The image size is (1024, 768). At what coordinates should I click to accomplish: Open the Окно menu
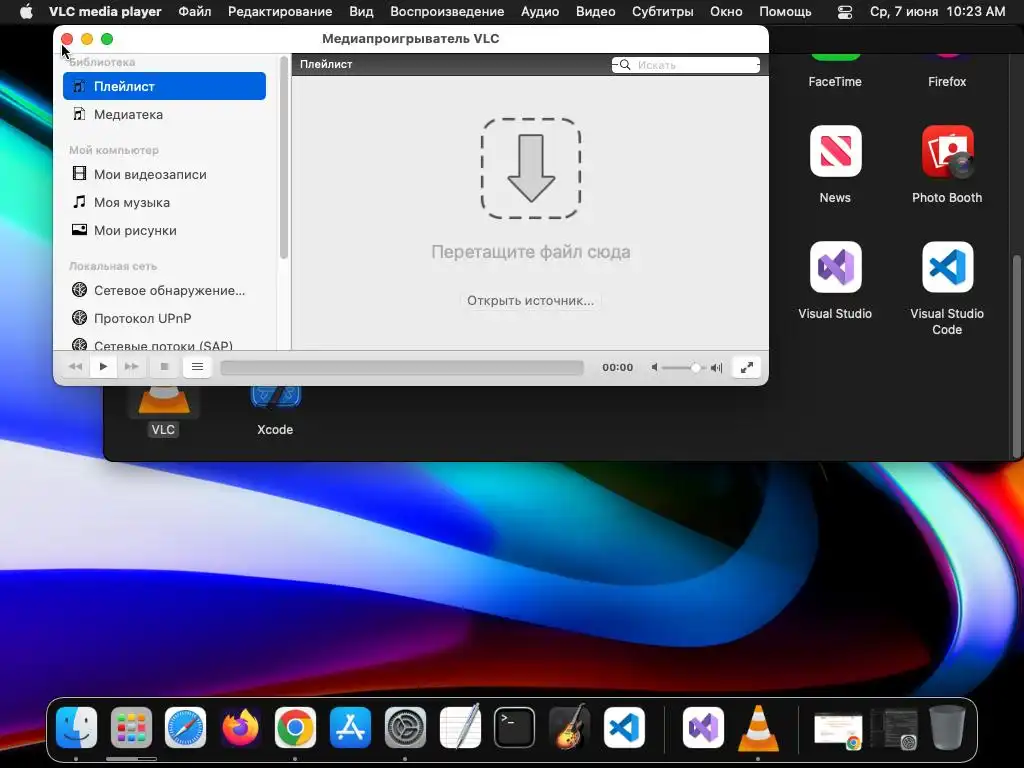pyautogui.click(x=726, y=12)
